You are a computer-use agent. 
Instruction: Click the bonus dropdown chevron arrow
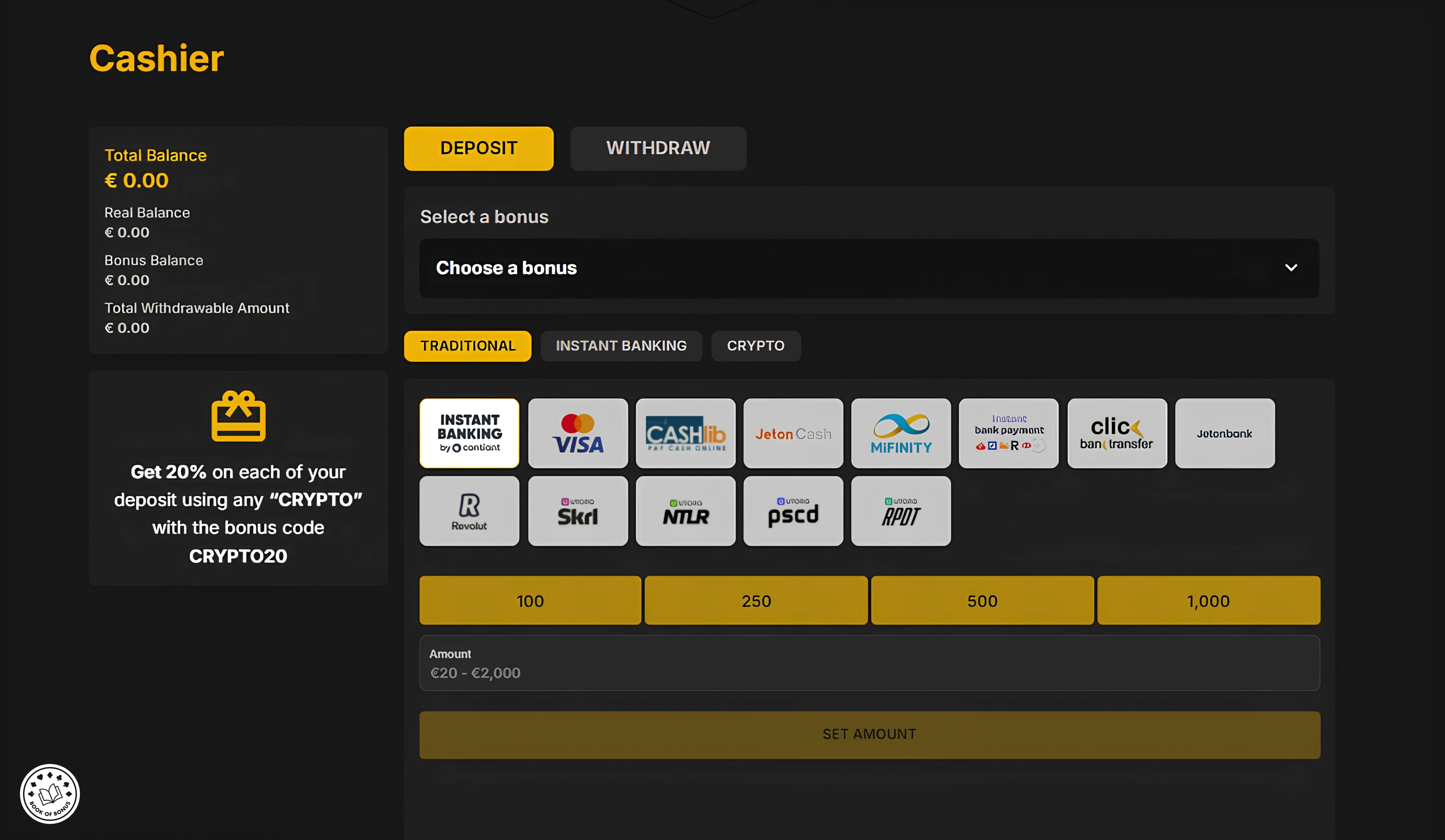point(1291,268)
